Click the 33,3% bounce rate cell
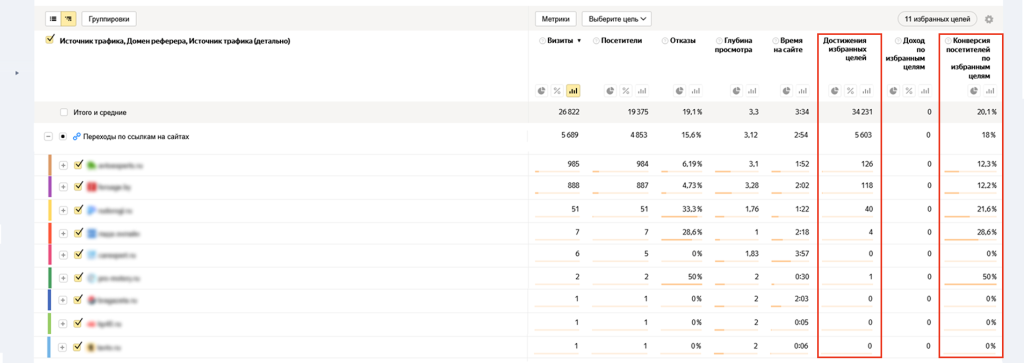Image resolution: width=1024 pixels, height=363 pixels. point(691,209)
